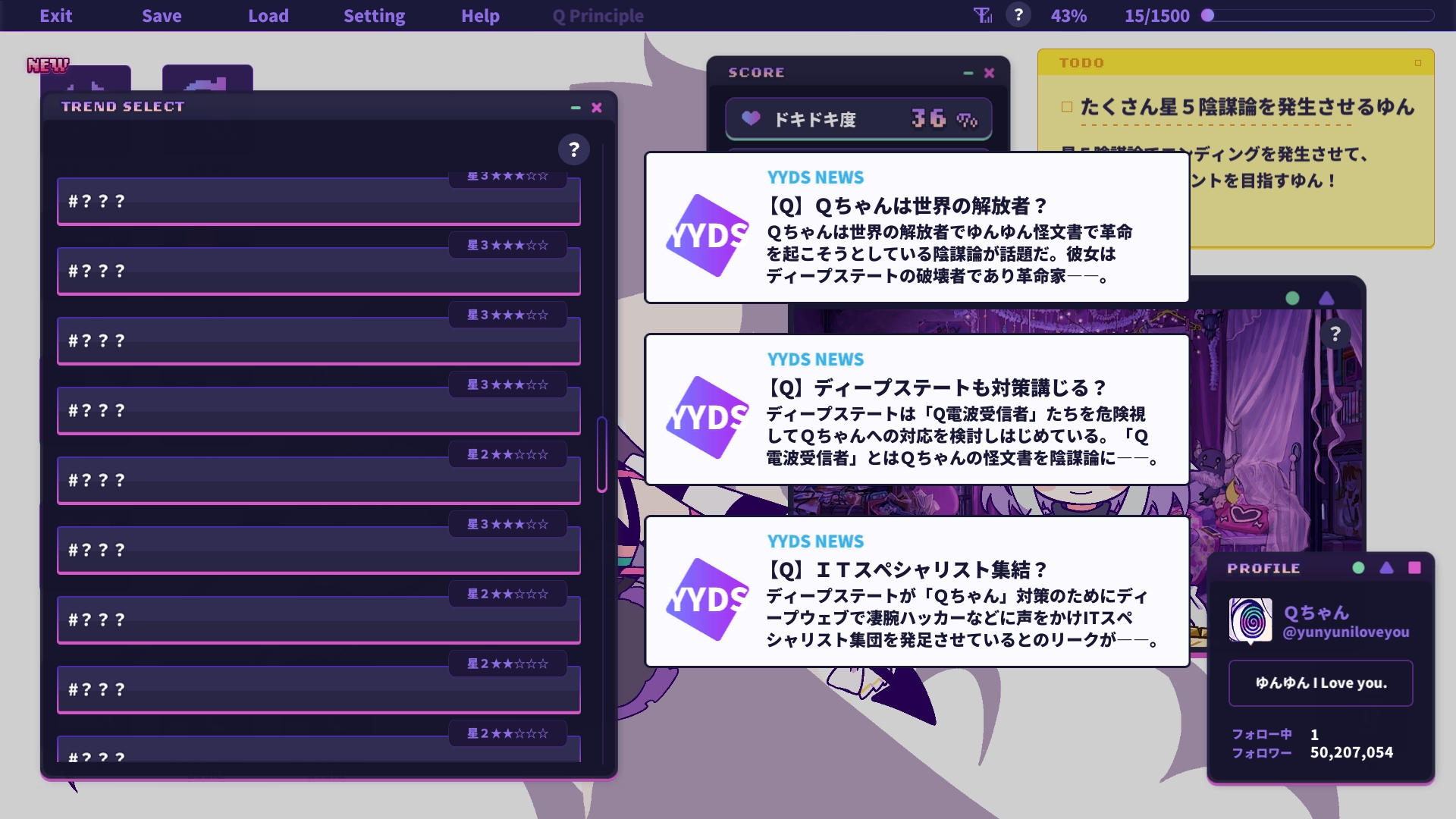Minimize the Score panel
Screen dimensions: 1456x819
click(968, 73)
